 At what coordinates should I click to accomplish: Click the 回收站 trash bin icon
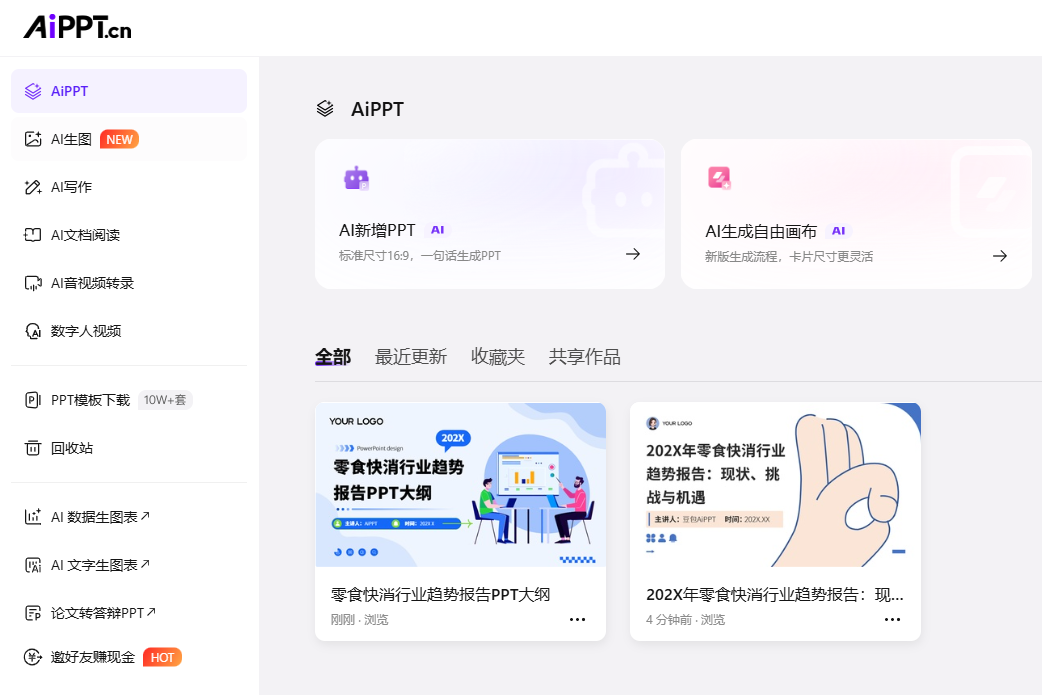click(x=33, y=448)
